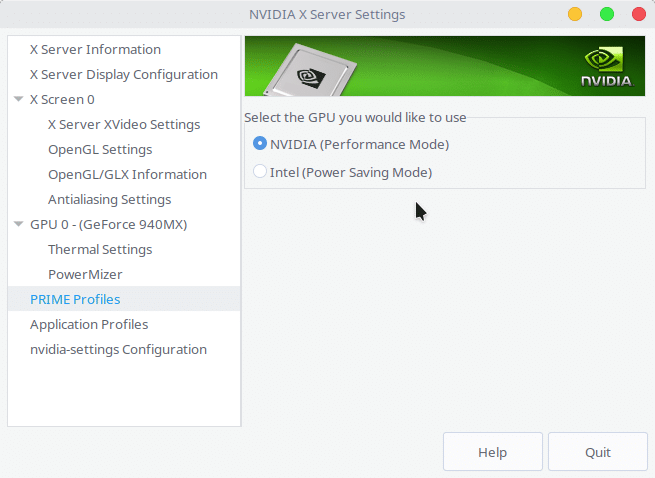The image size is (655, 478).
Task: Open X Server XVideo Settings
Action: click(x=124, y=125)
